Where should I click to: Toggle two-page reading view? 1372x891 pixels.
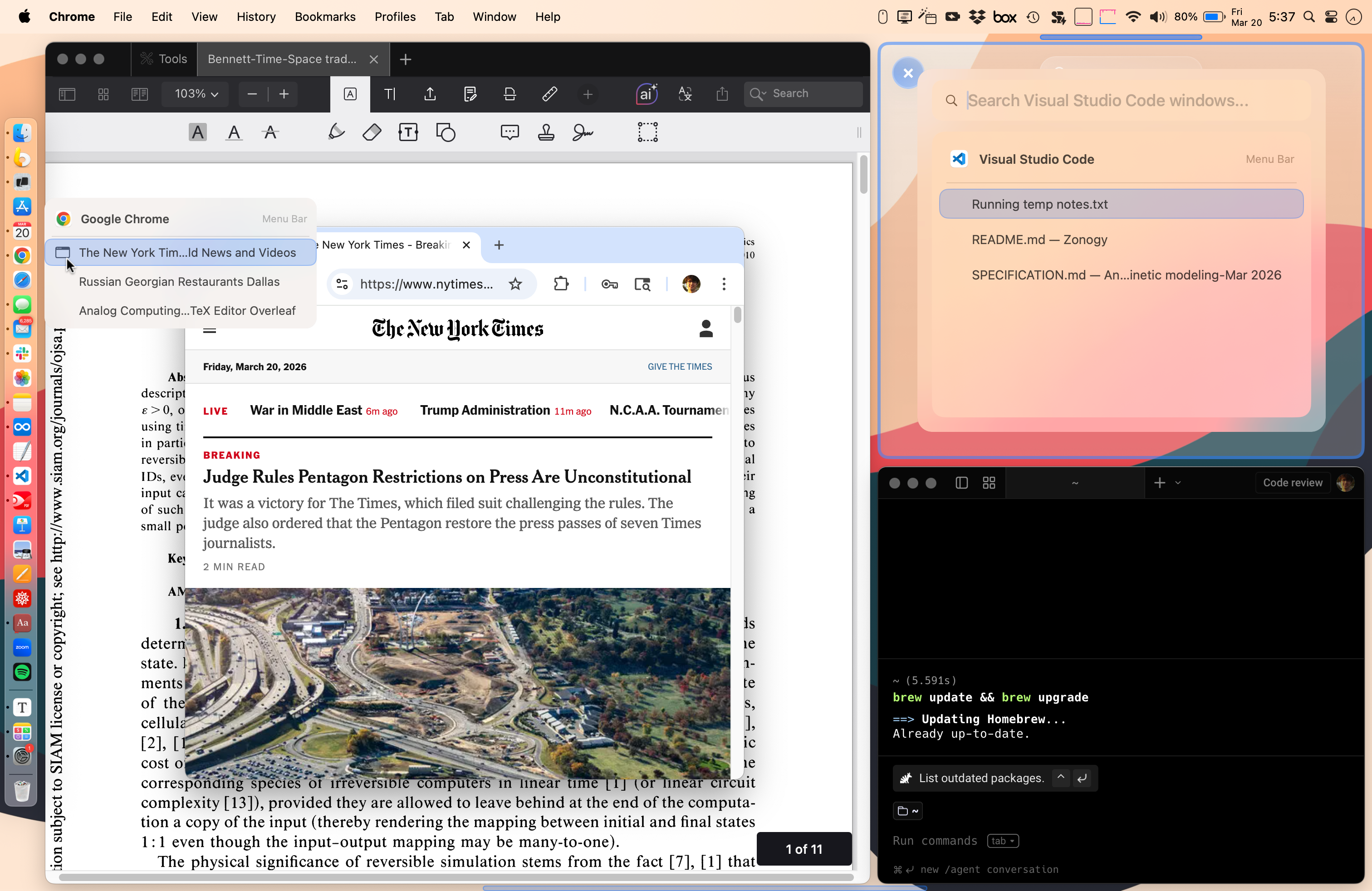[x=139, y=94]
